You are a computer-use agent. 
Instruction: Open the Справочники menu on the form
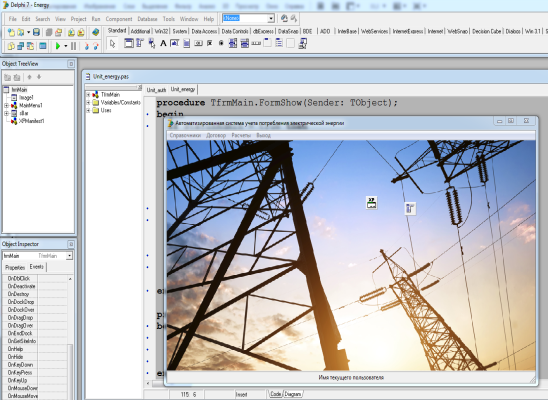click(185, 135)
